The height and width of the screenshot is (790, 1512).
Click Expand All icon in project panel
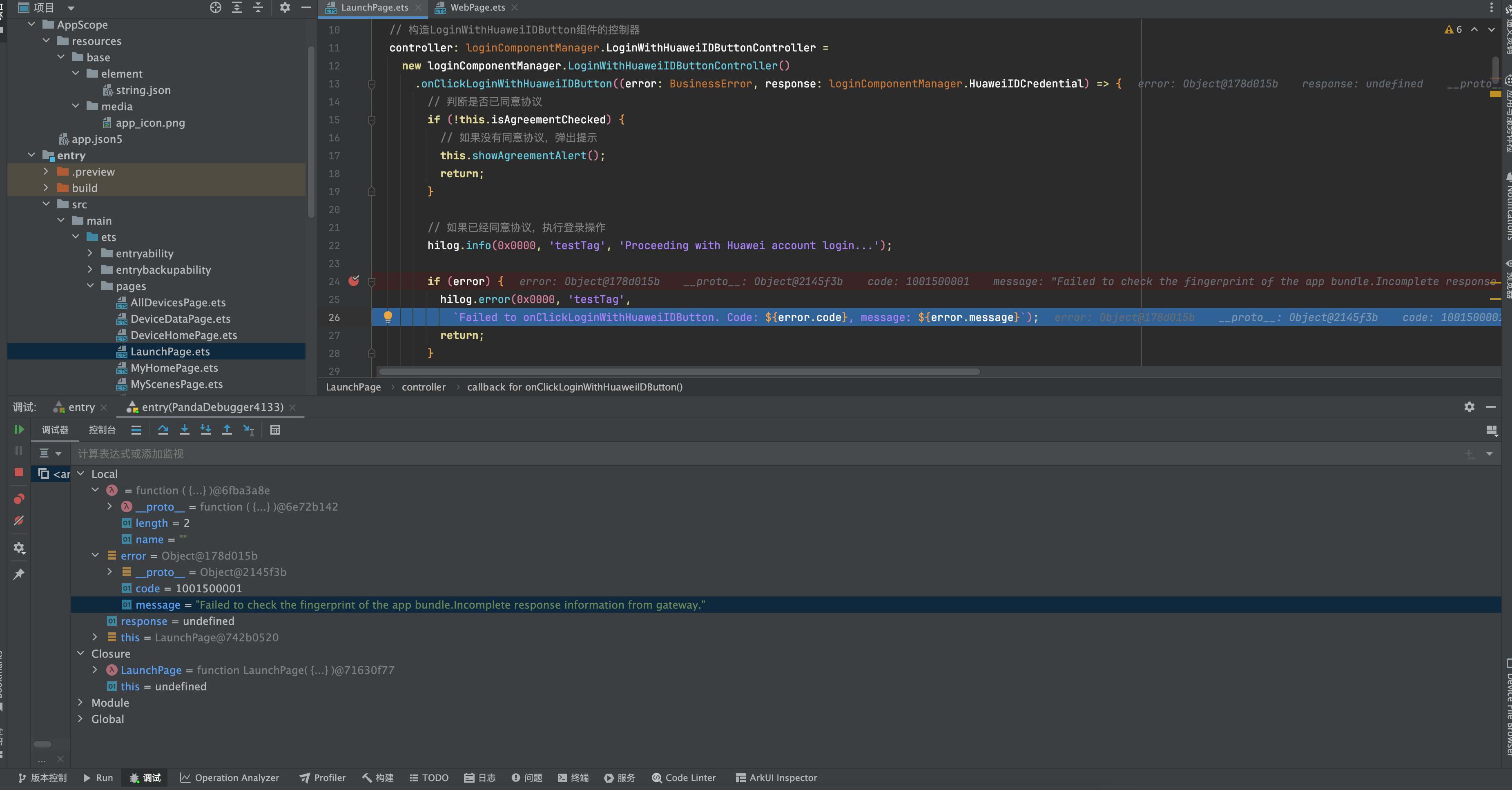click(x=236, y=8)
